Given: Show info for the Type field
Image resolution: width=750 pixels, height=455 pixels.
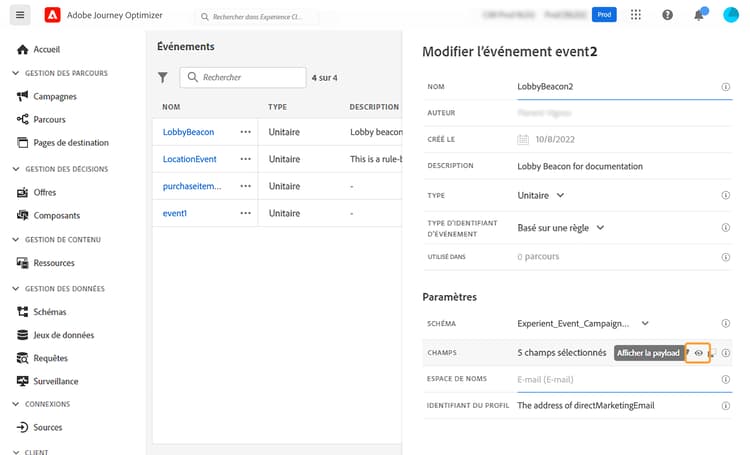Looking at the screenshot, I should [x=726, y=195].
